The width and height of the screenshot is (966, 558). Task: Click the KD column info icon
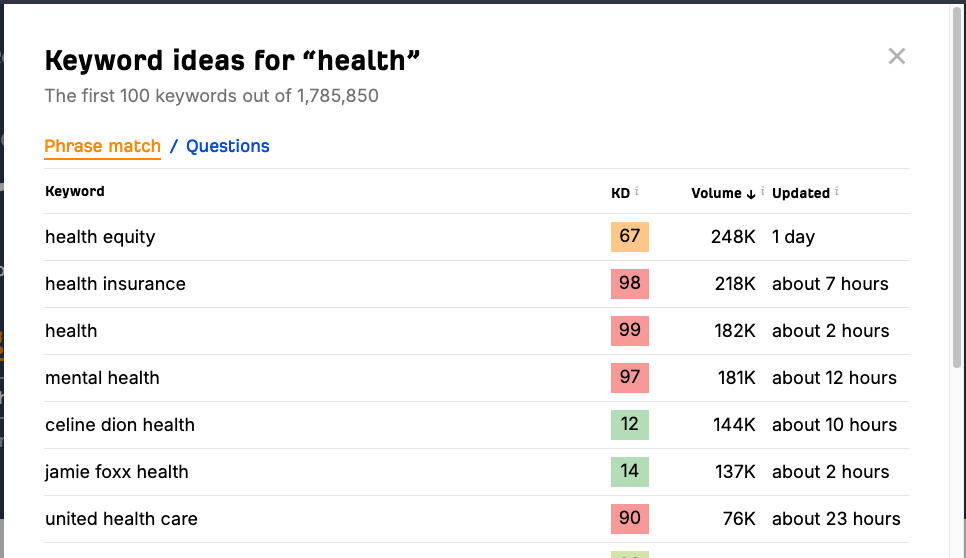click(637, 191)
